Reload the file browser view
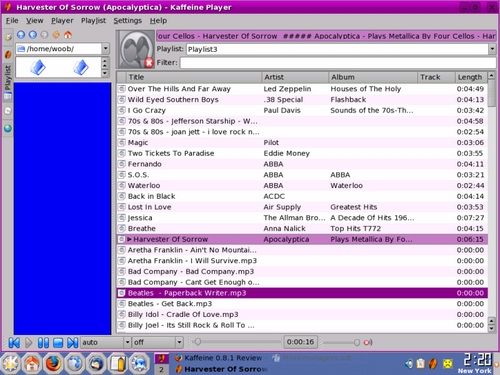The width and height of the screenshot is (500, 375). [x=56, y=35]
